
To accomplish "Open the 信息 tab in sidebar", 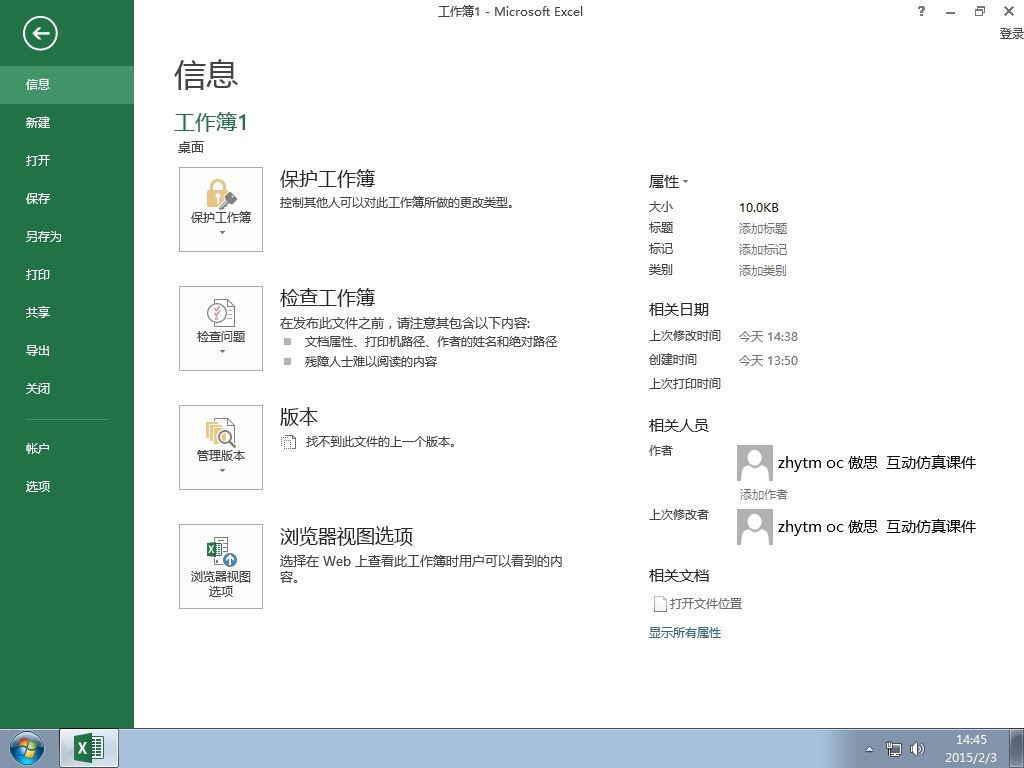I will pyautogui.click(x=67, y=84).
